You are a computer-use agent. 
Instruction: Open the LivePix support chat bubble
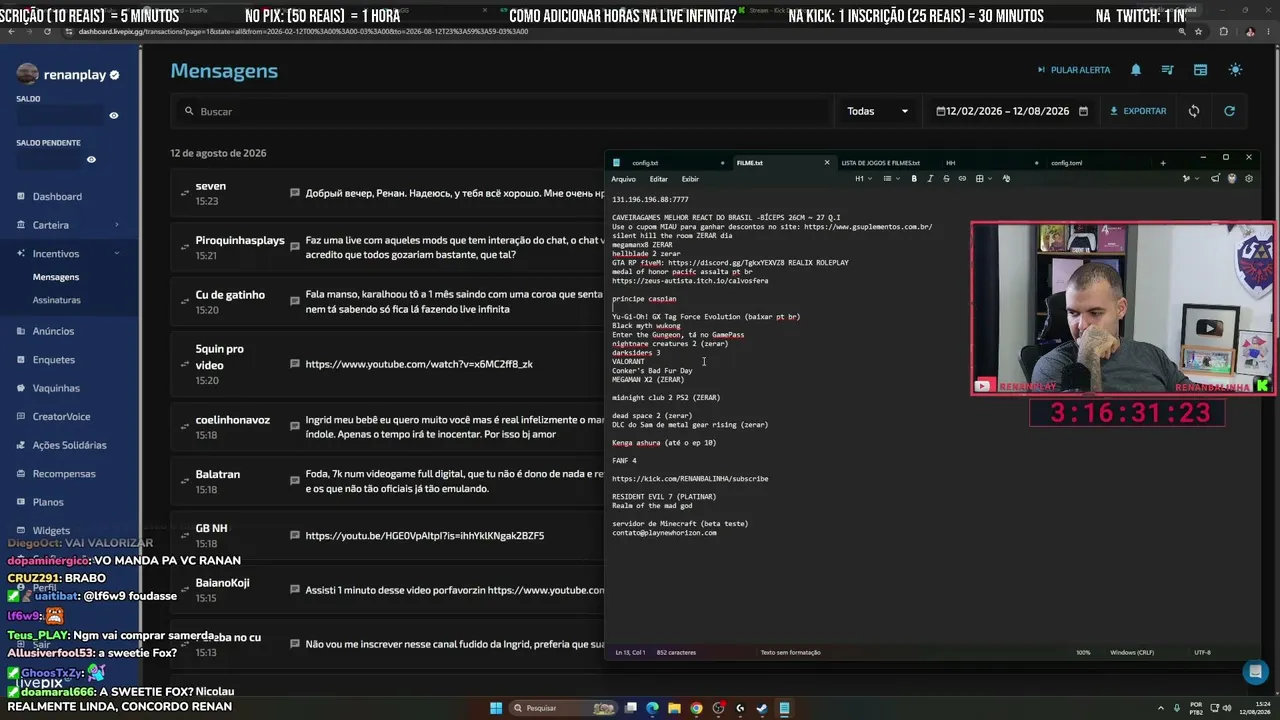click(1255, 672)
